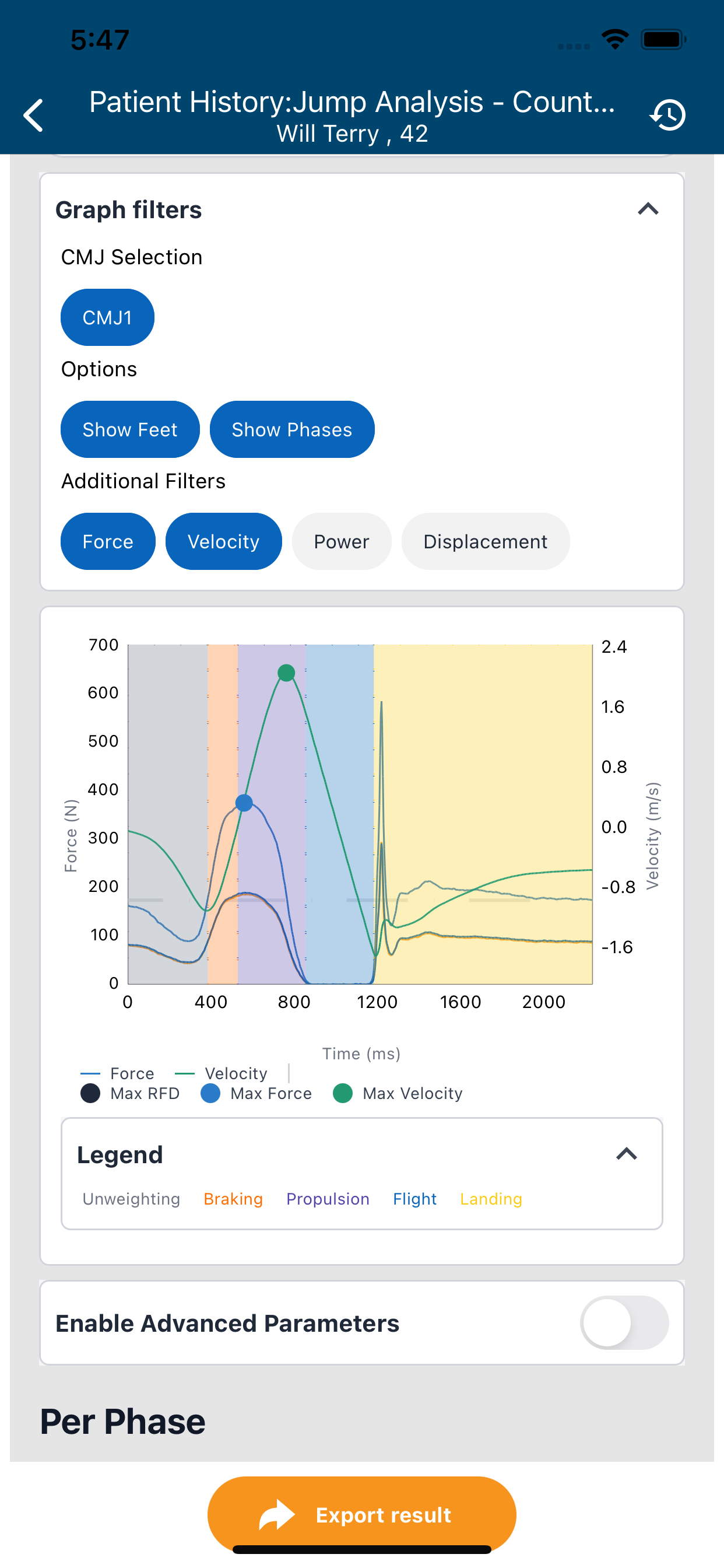
Task: Tap the Unweighting phase label
Action: coord(131,1199)
